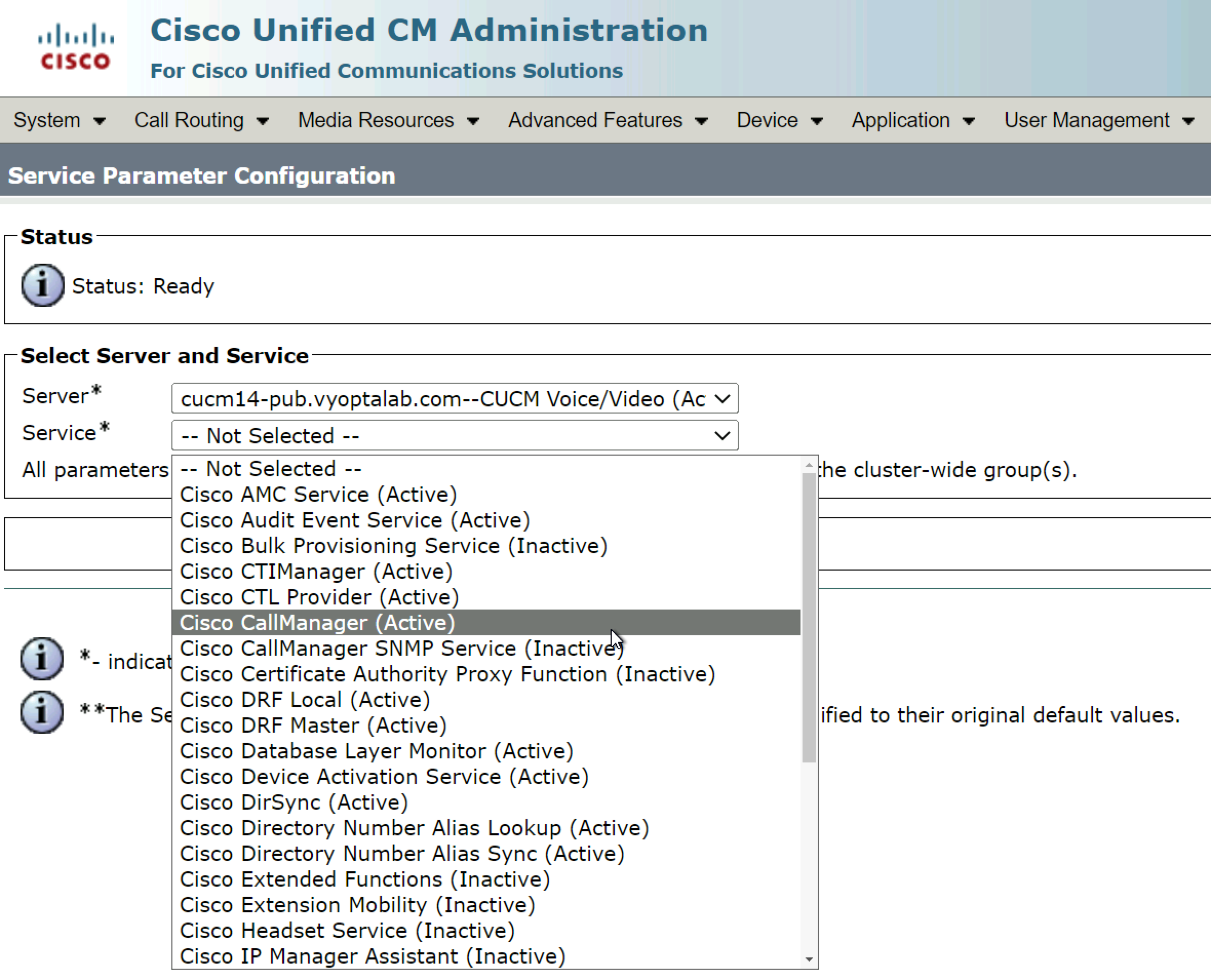Select Cisco Device Activation Service (Active)
The image size is (1211, 980).
[x=486, y=777]
